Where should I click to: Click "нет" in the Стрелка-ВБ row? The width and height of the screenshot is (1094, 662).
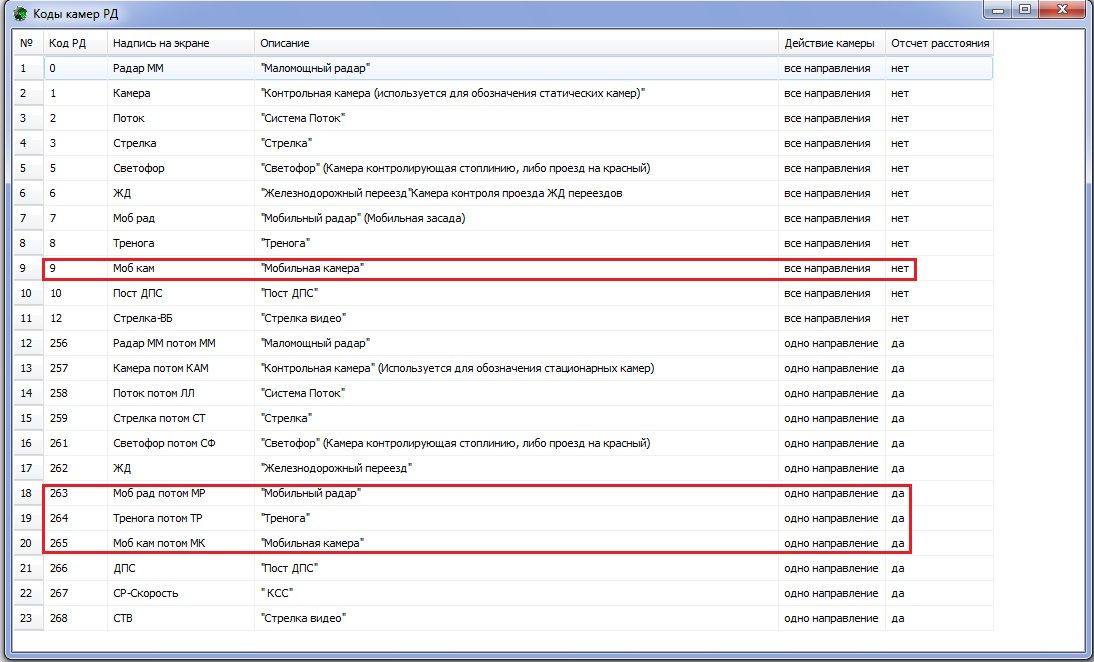pos(900,318)
